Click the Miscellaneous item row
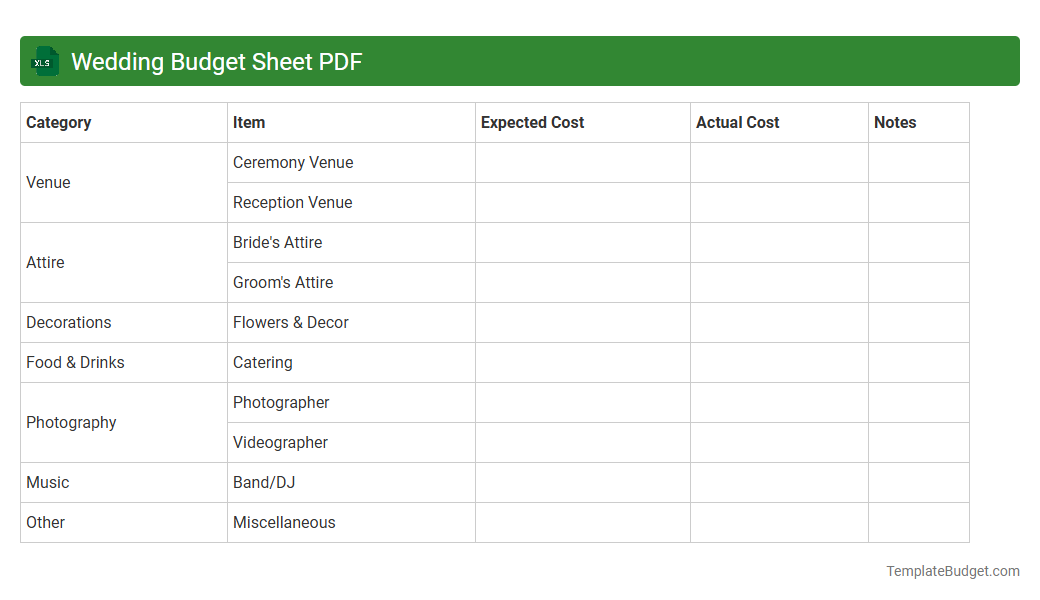The image size is (1040, 600). point(284,522)
